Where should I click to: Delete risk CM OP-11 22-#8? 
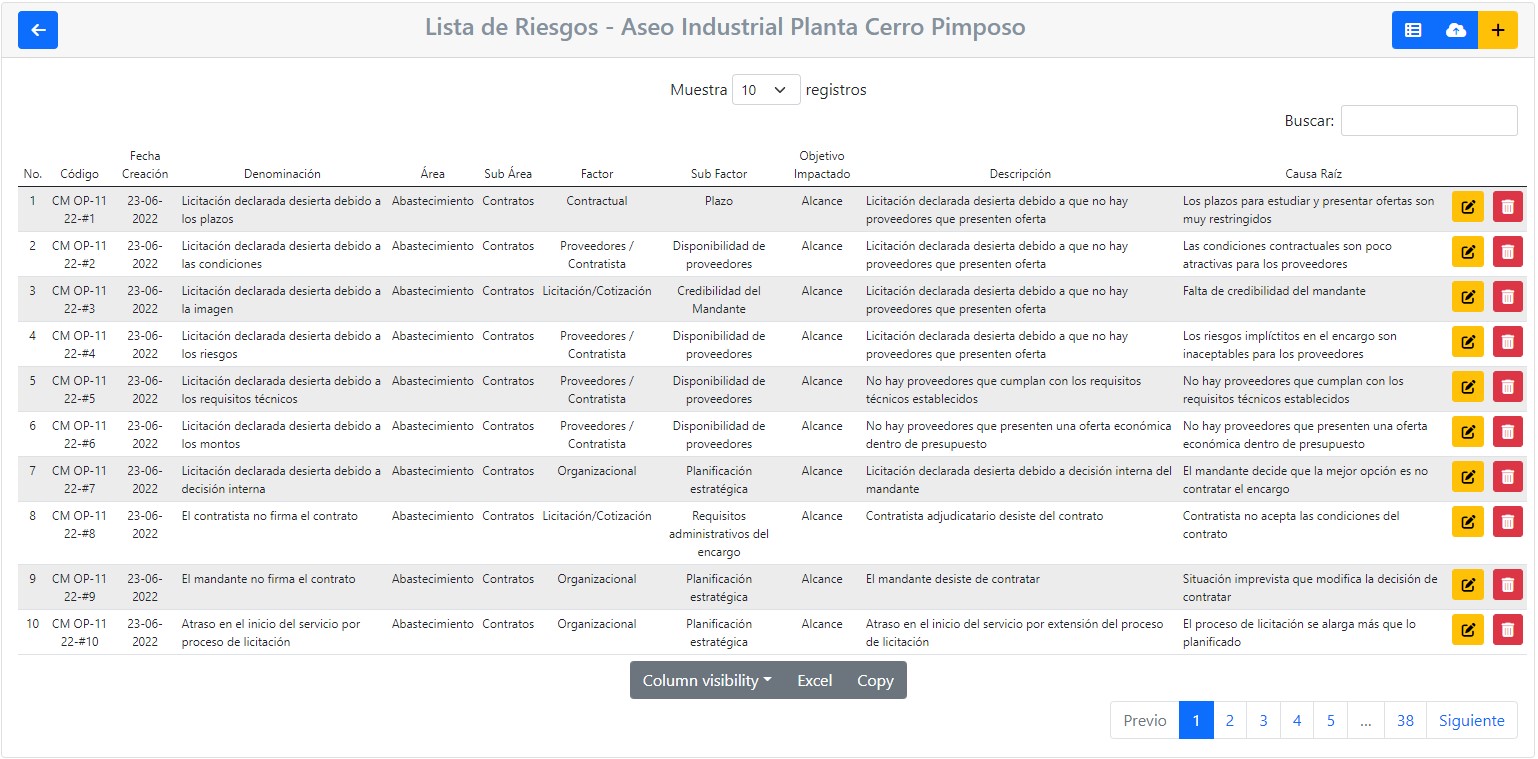coord(1508,523)
